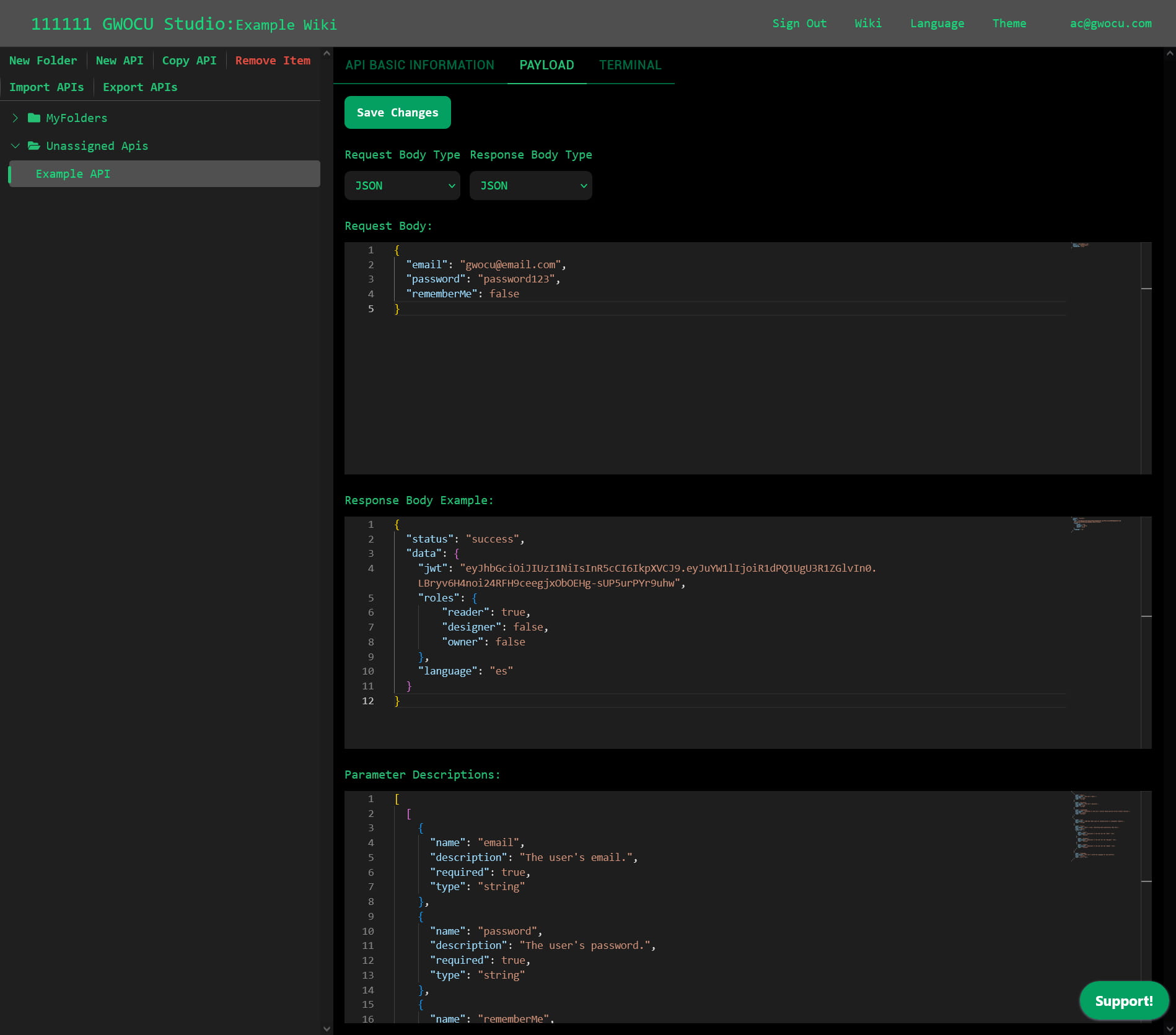Image resolution: width=1176 pixels, height=1035 pixels.
Task: Click the Response Body editor vertical scrollbar
Action: (x=1146, y=632)
